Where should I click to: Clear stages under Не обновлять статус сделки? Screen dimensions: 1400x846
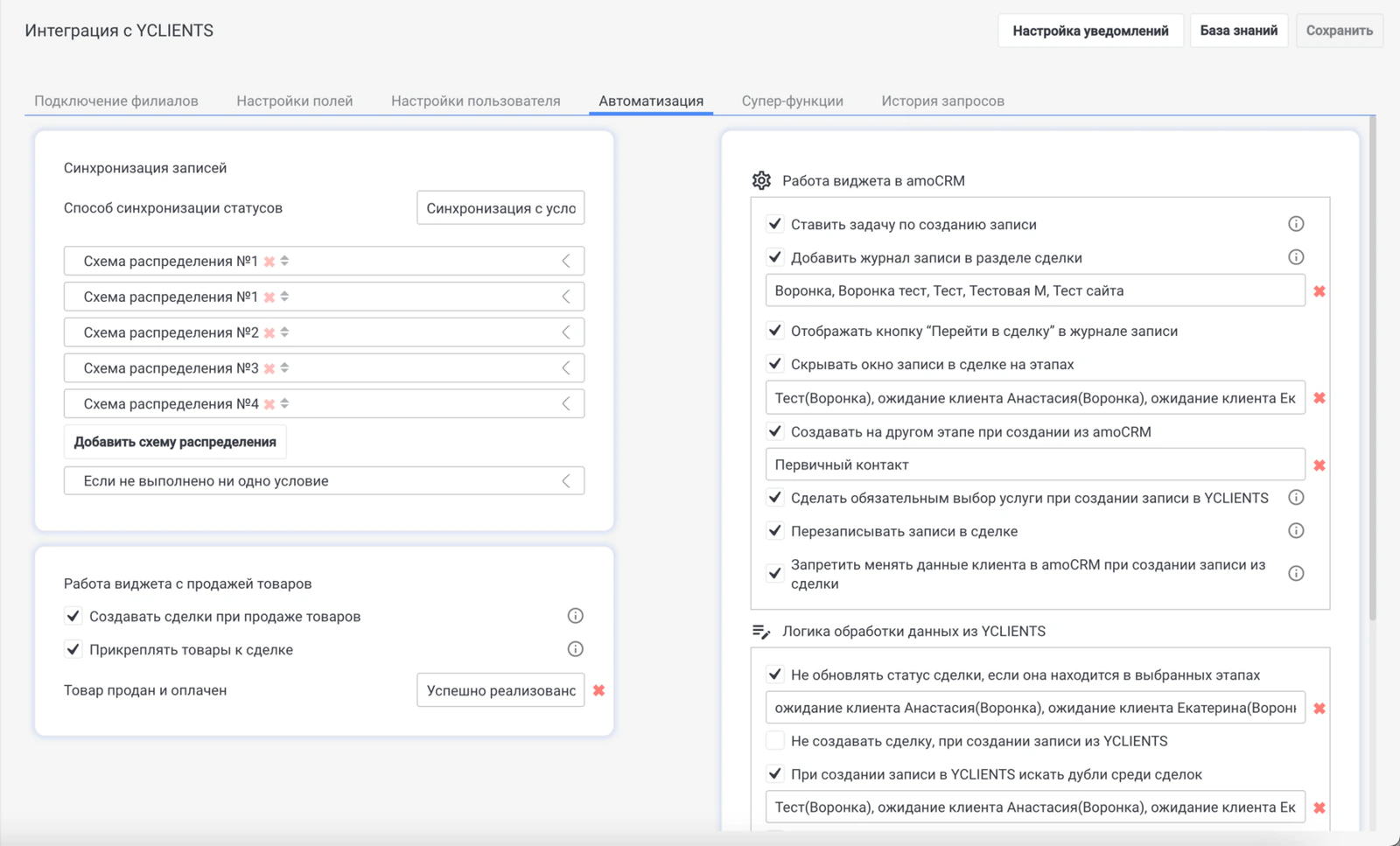[x=1319, y=709]
